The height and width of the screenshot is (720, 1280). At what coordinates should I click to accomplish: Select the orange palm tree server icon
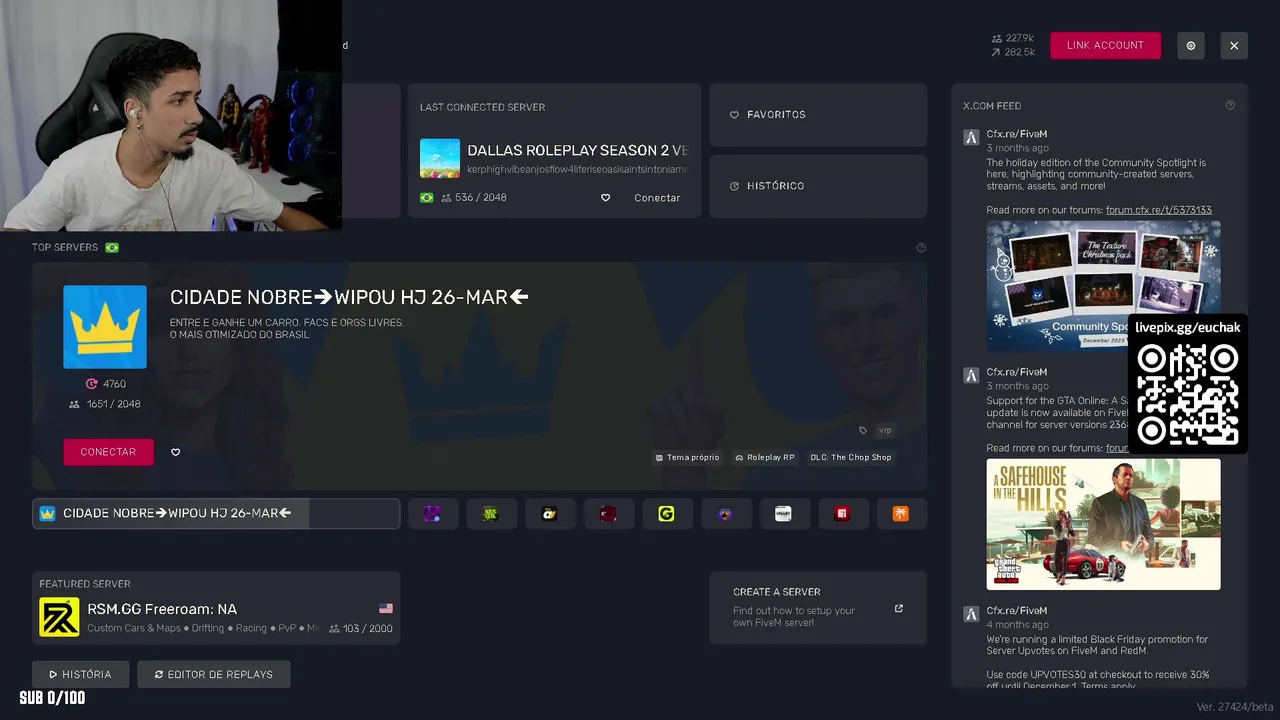click(x=901, y=513)
